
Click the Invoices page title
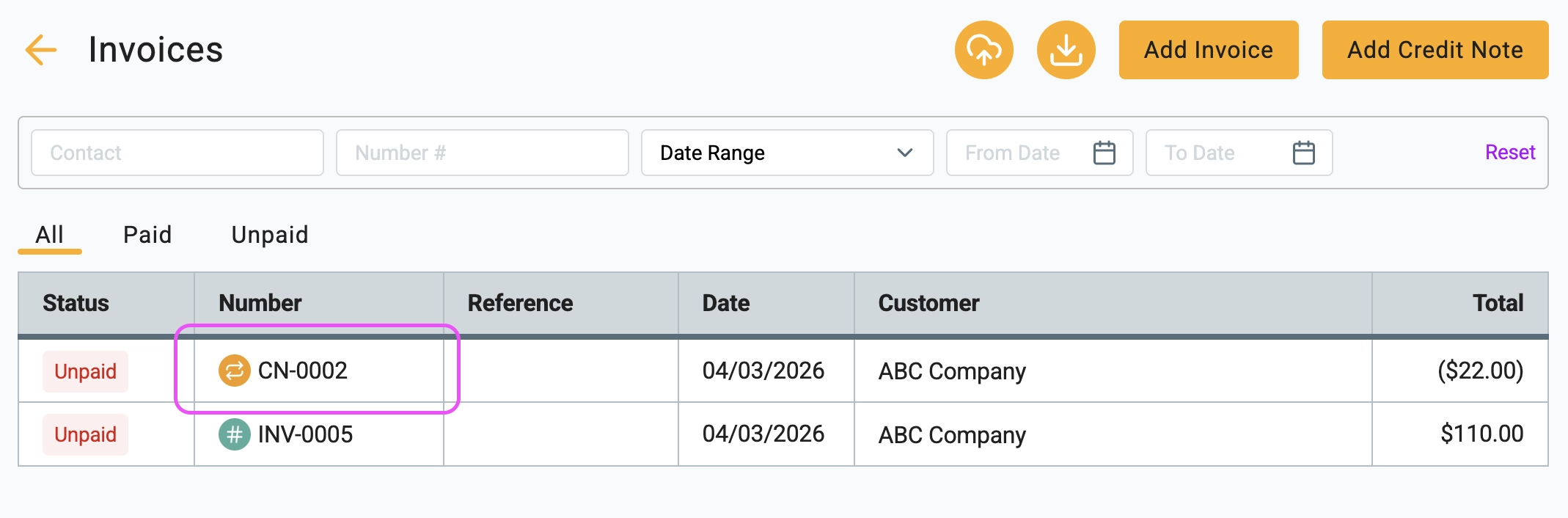pyautogui.click(x=155, y=50)
